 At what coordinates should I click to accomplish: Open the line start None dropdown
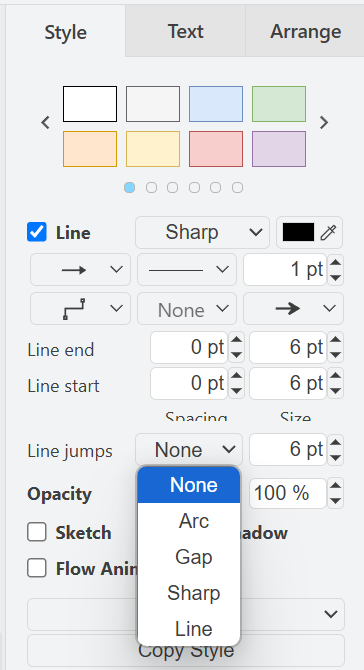[x=187, y=309]
